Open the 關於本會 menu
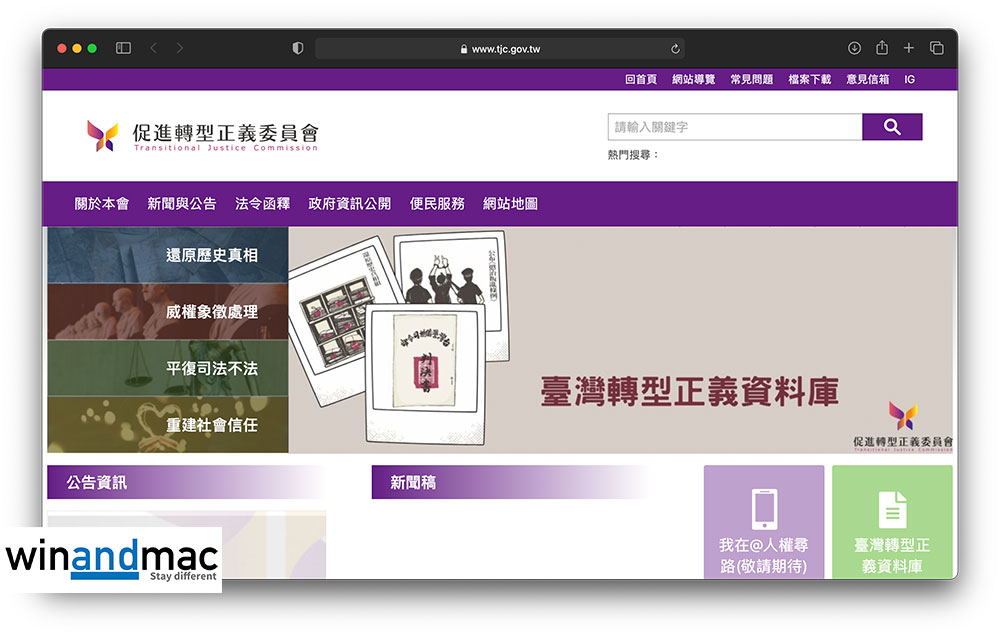Viewport: 1000px width, 635px height. click(102, 203)
